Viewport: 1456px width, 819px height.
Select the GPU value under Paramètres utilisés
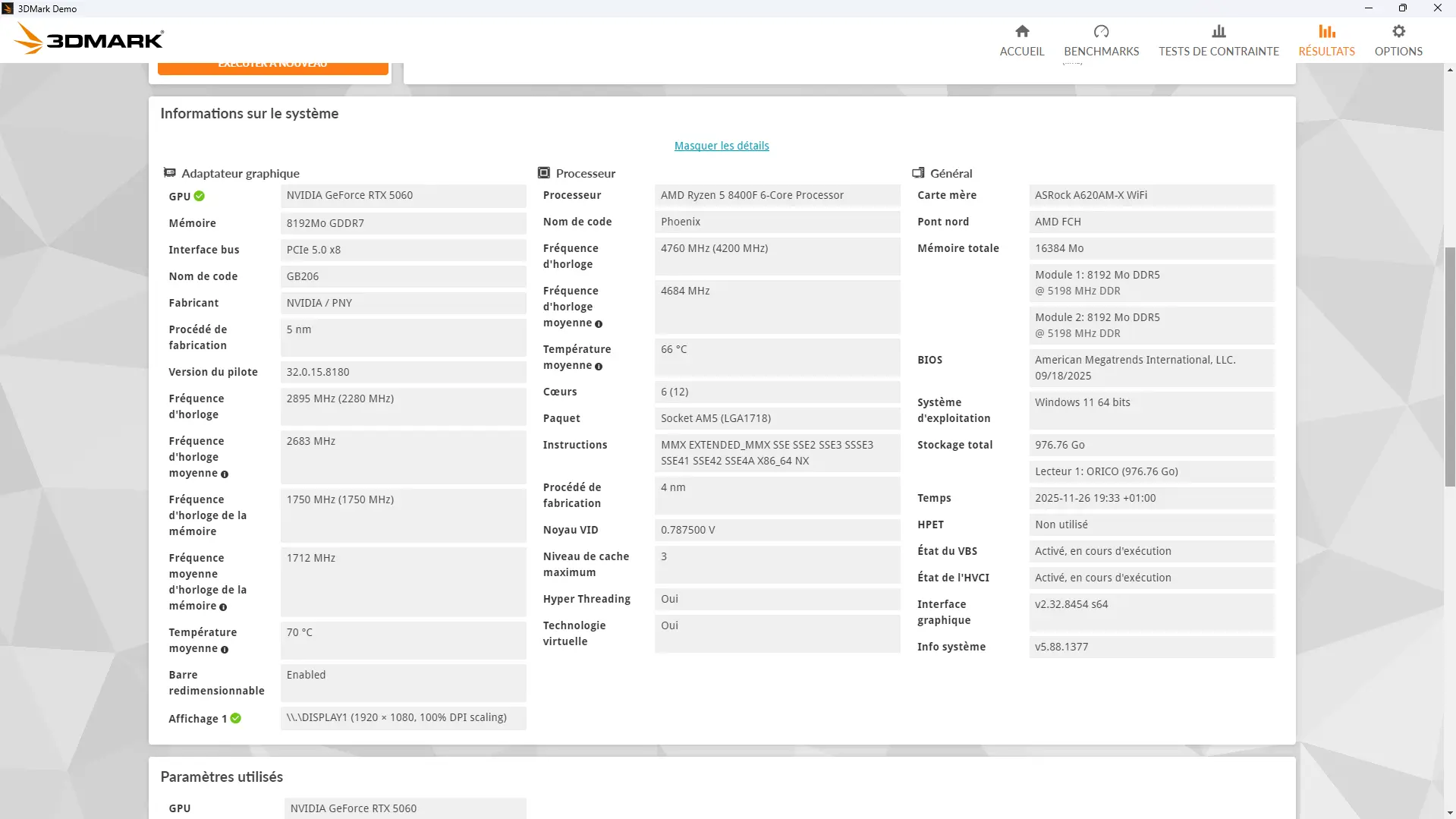click(405, 808)
